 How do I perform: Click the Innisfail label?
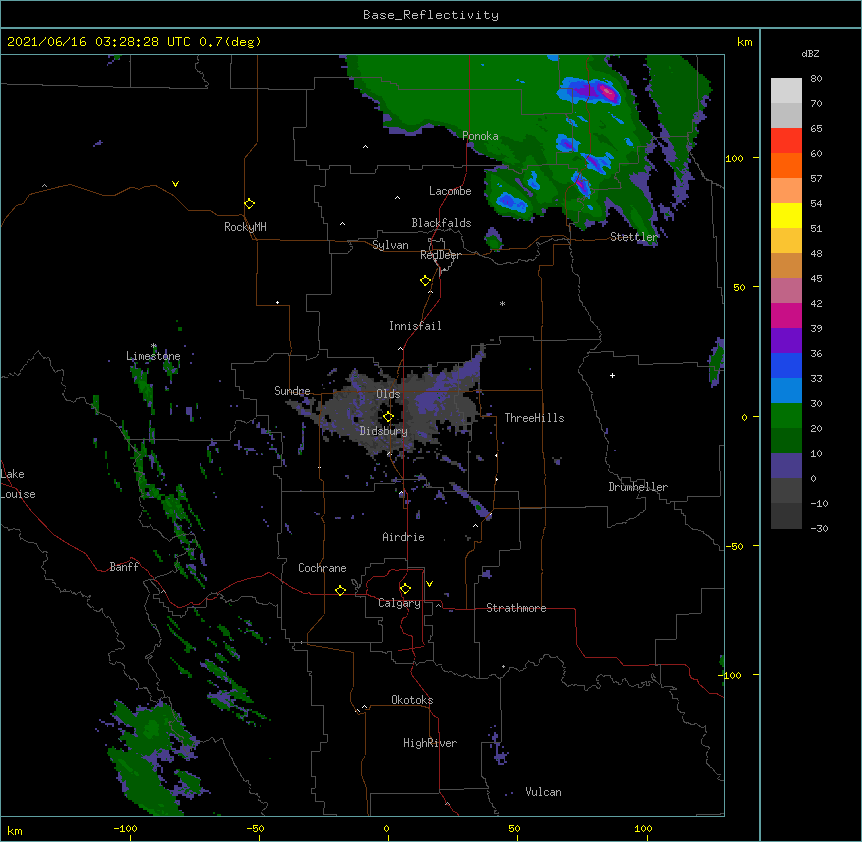(x=415, y=326)
